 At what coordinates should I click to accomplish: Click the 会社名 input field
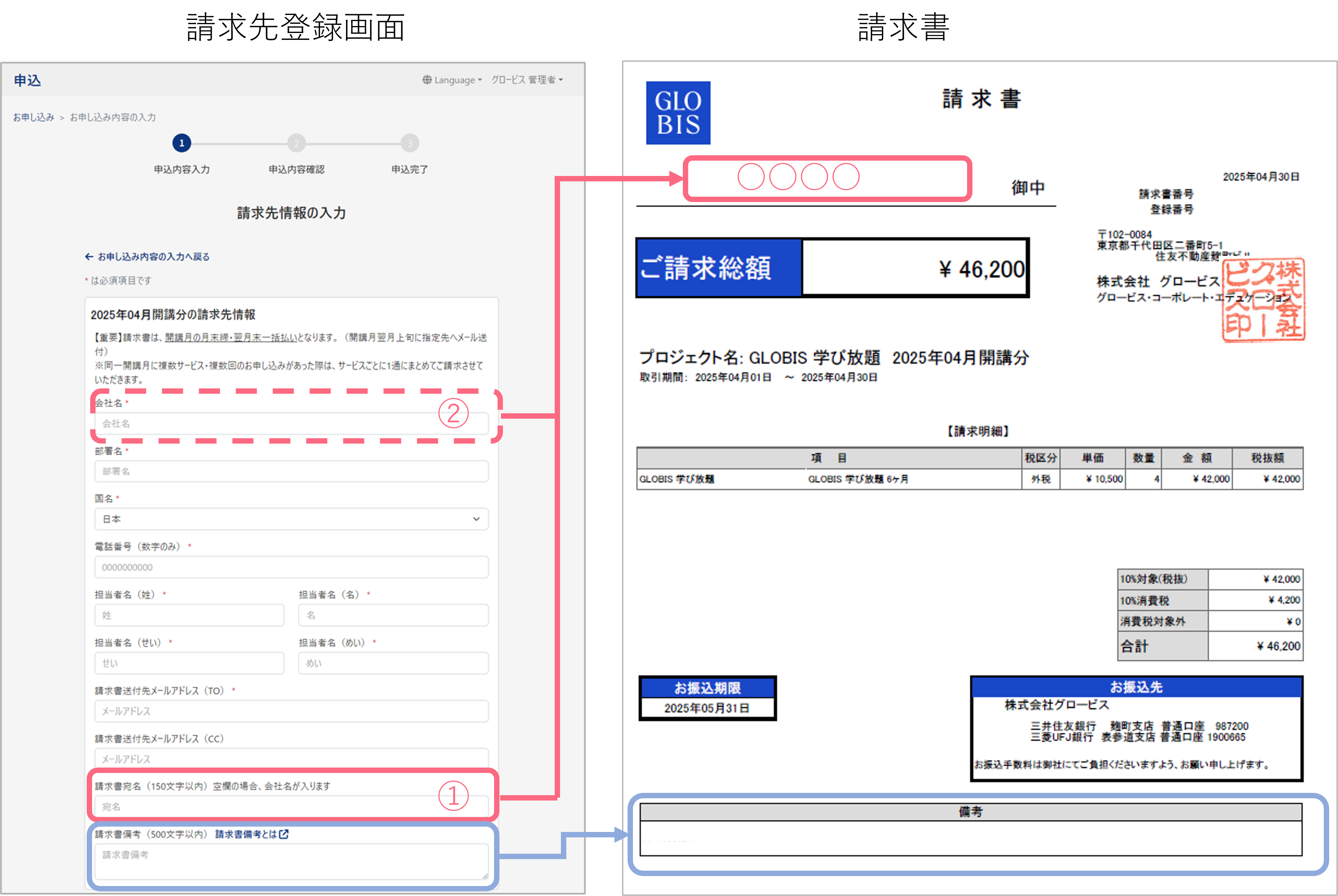click(292, 423)
